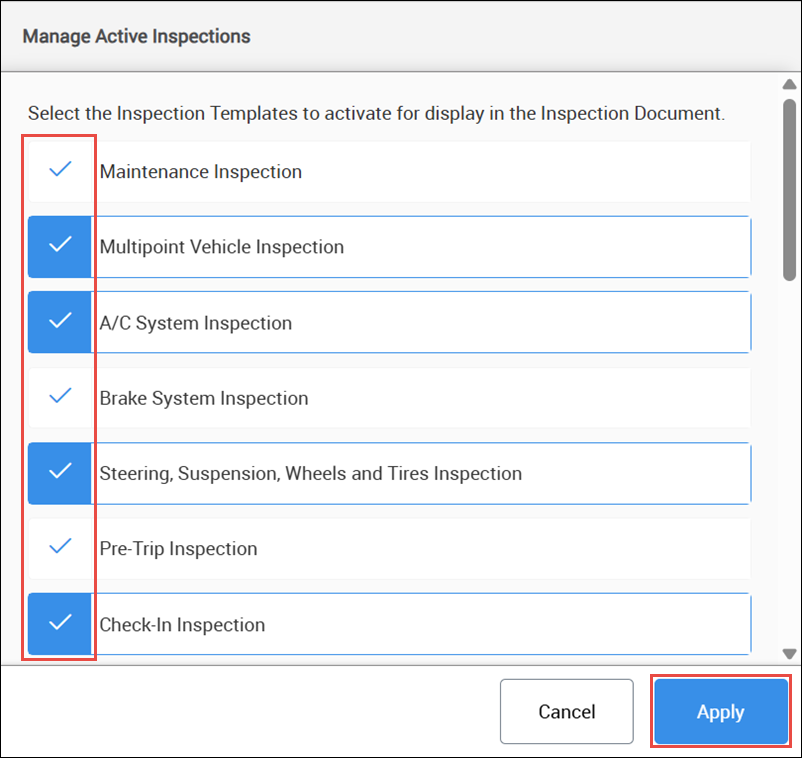Click the scrollbar up arrow

[789, 84]
